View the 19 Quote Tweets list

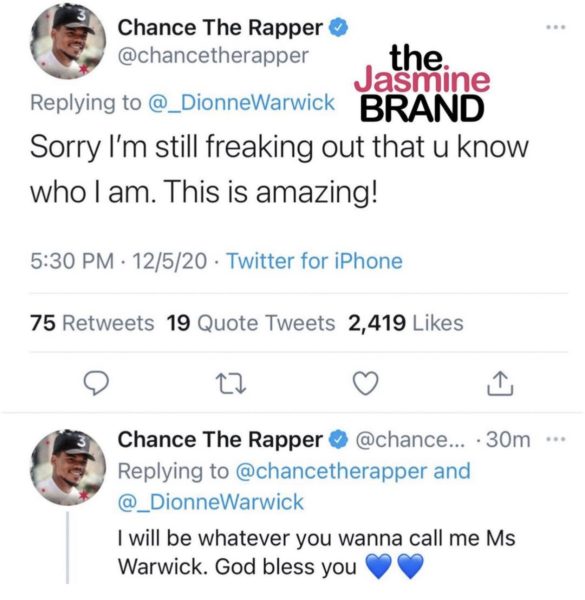coord(251,323)
